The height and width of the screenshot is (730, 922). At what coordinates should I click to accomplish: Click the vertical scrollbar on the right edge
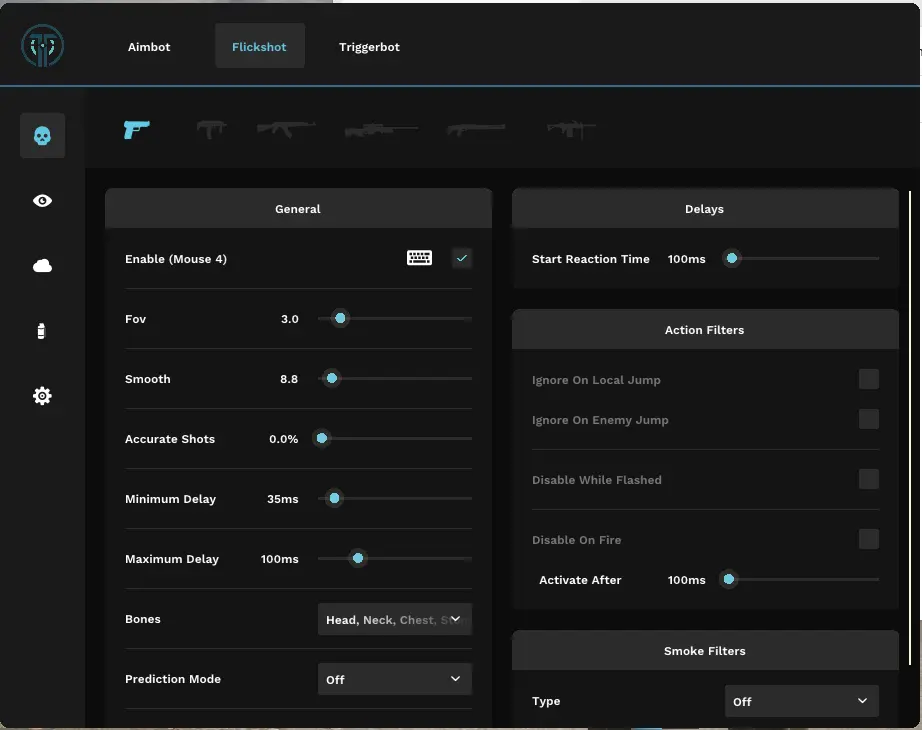(910, 426)
